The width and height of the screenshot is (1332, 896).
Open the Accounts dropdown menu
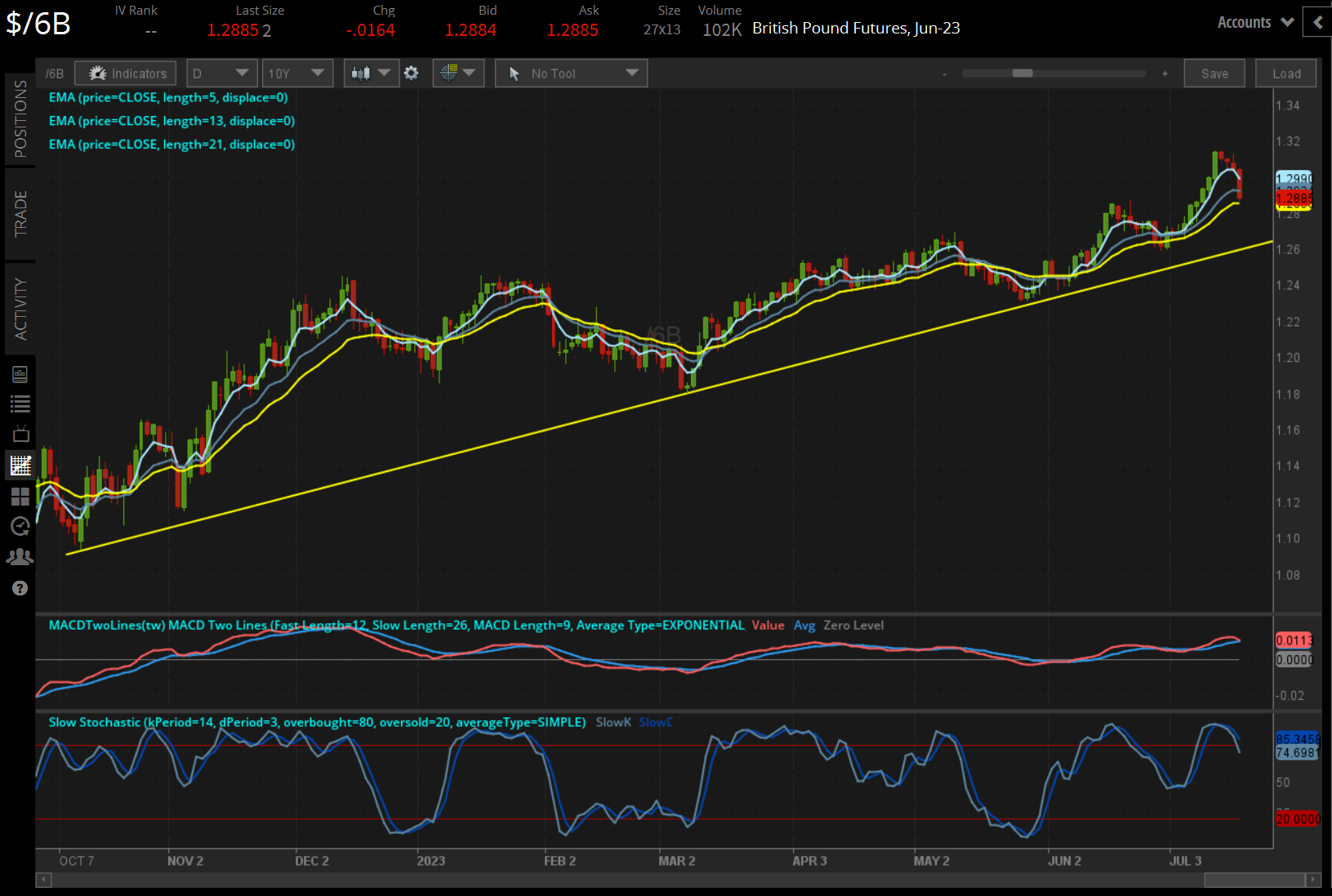pos(1254,23)
